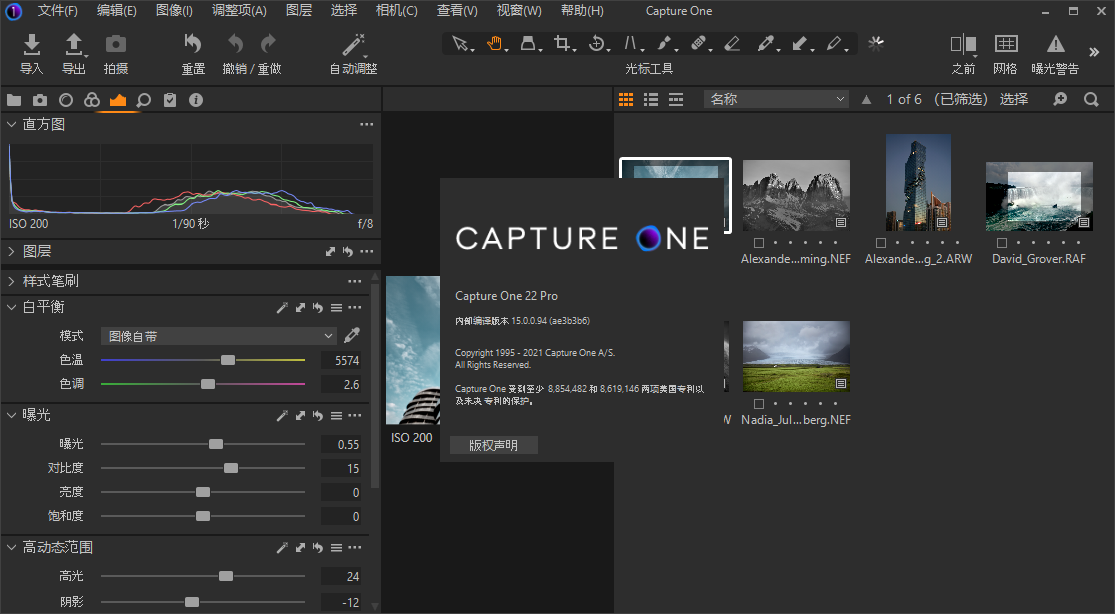Open the Metadata info tool tab
This screenshot has height=614, width=1115.
[x=196, y=100]
